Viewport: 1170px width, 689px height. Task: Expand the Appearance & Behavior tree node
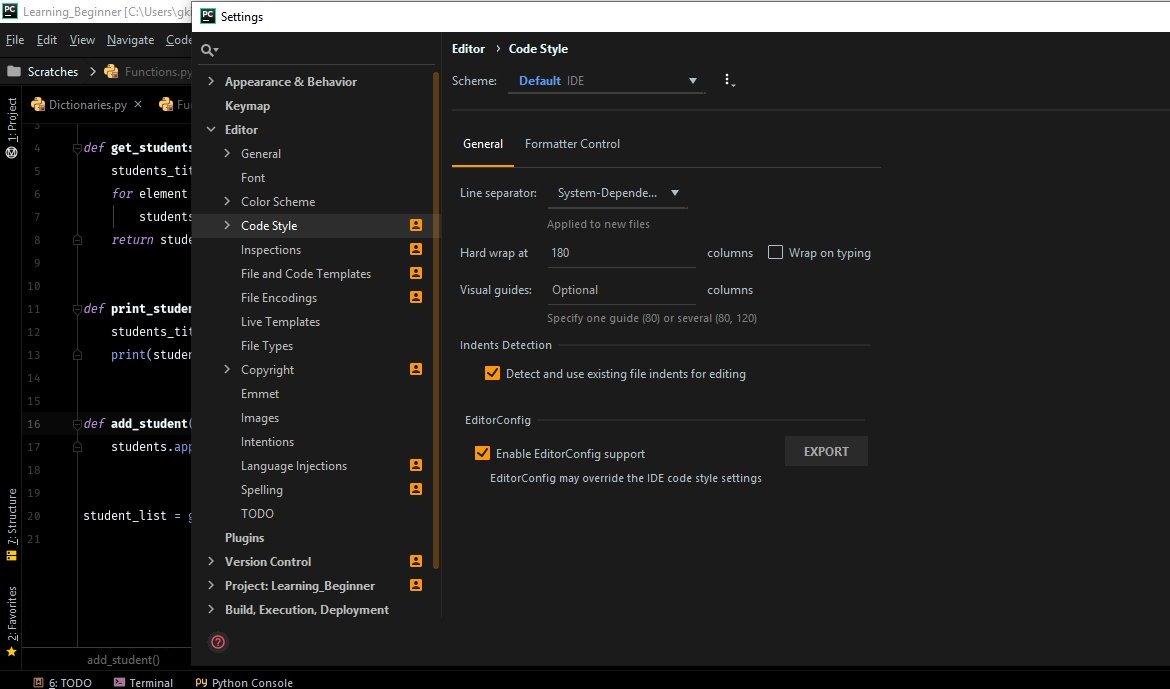(211, 82)
